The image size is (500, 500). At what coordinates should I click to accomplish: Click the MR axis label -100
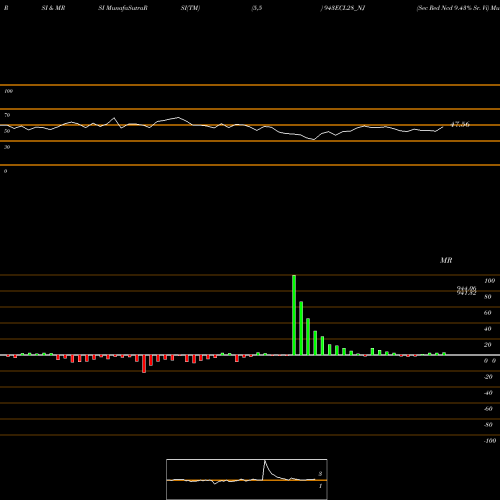490,441
